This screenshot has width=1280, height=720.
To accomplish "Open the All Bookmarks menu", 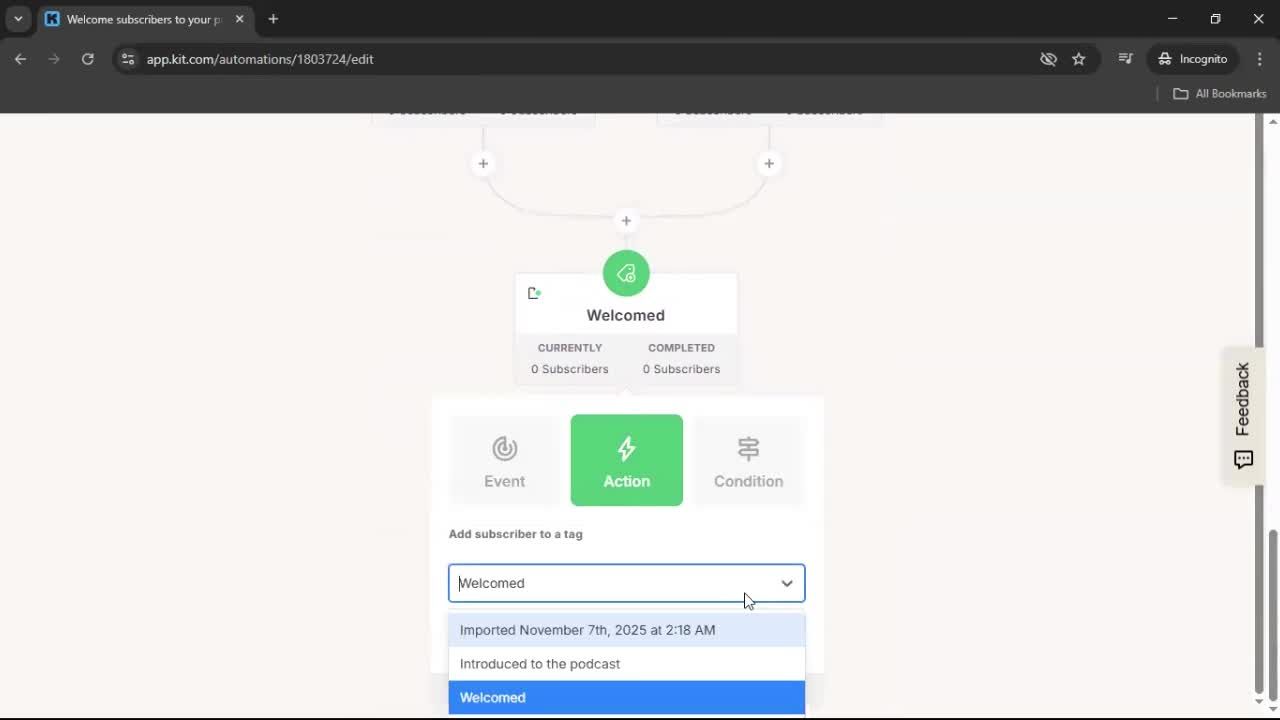I will [1219, 93].
